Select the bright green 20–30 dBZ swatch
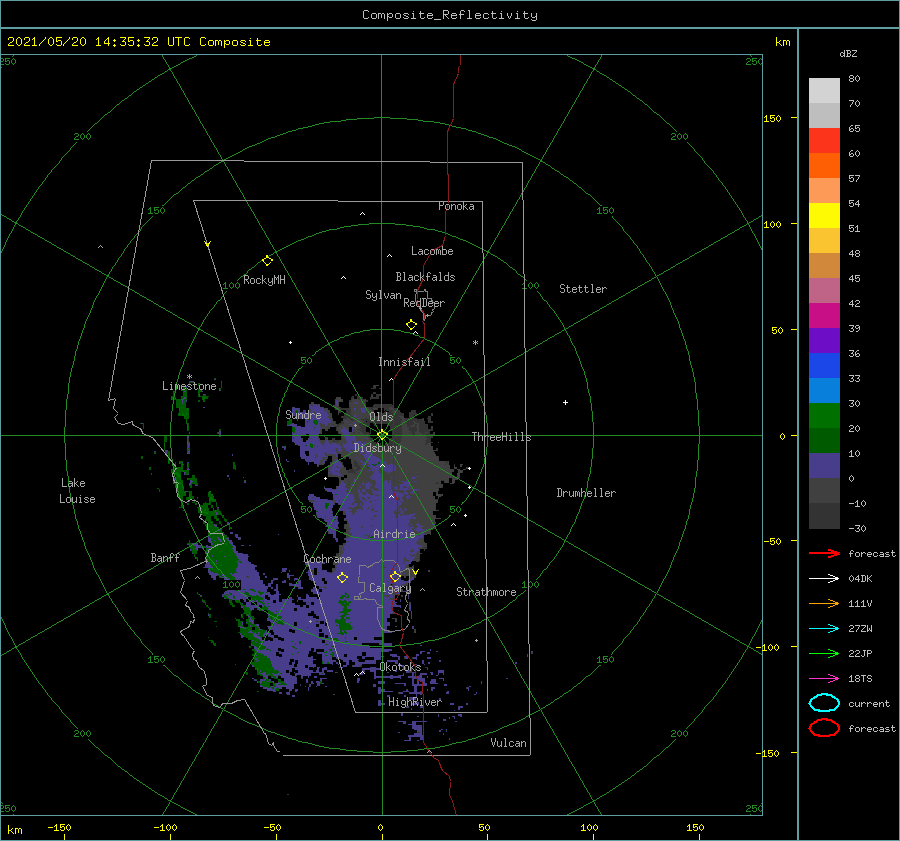This screenshot has height=841, width=900. 824,416
